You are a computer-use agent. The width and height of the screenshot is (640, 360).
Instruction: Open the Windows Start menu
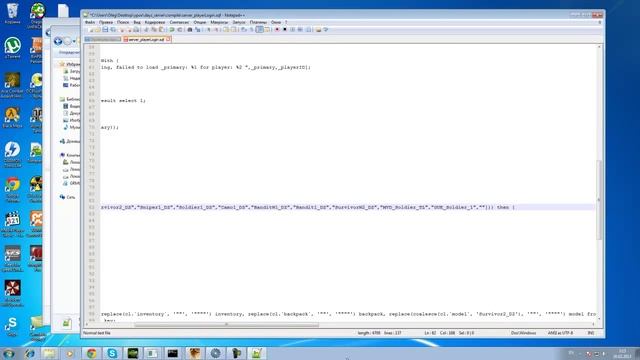(x=9, y=353)
